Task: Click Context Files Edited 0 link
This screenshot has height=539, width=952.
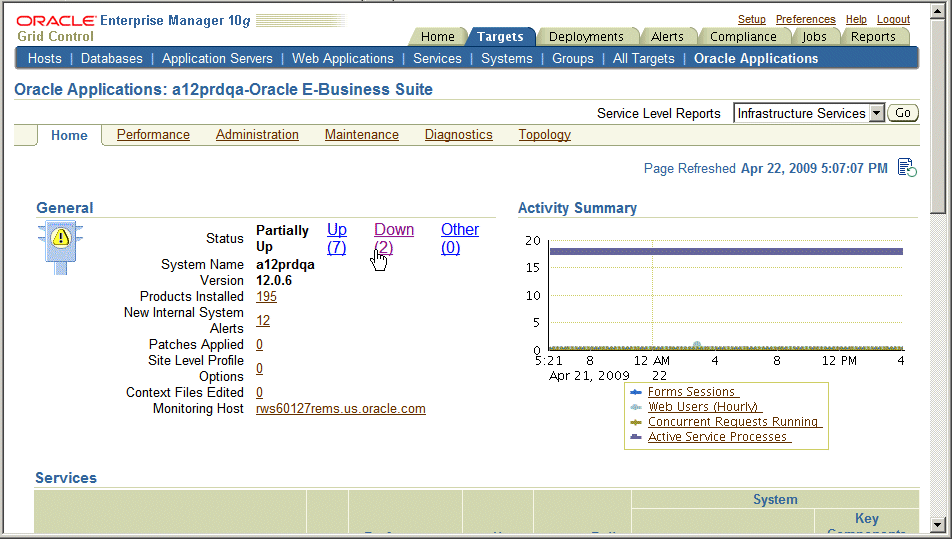Action: 259,392
